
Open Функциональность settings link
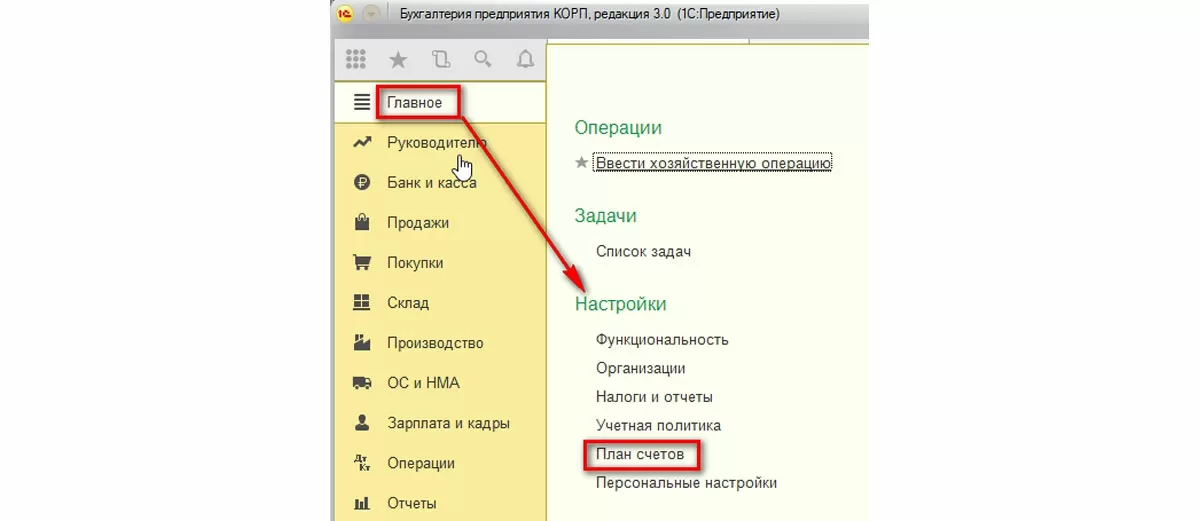pyautogui.click(x=662, y=340)
